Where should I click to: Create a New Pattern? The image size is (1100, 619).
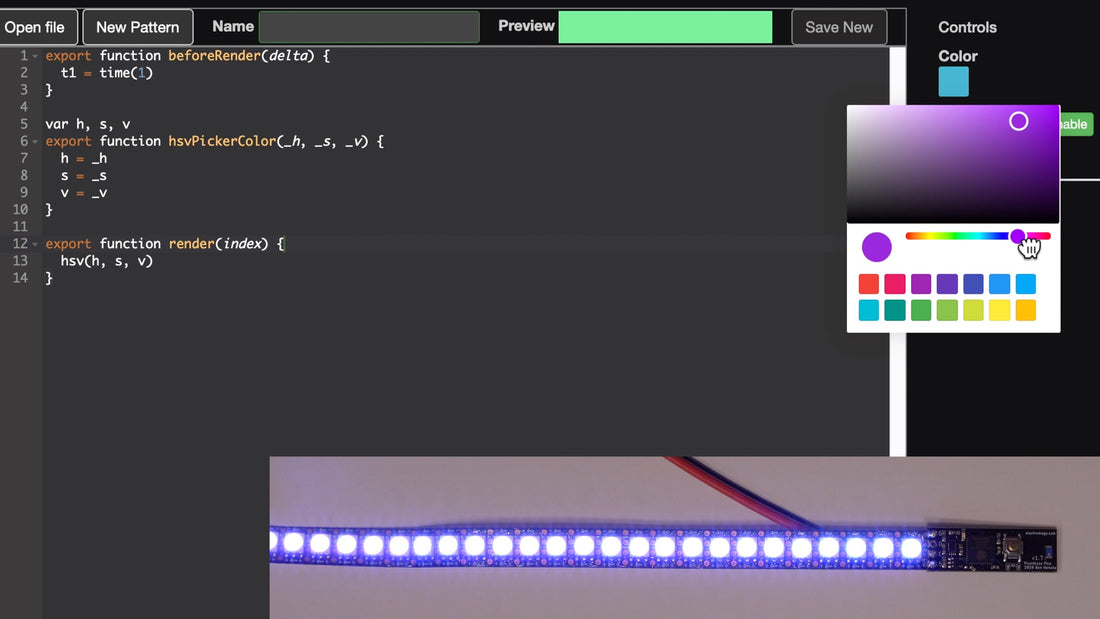click(137, 27)
